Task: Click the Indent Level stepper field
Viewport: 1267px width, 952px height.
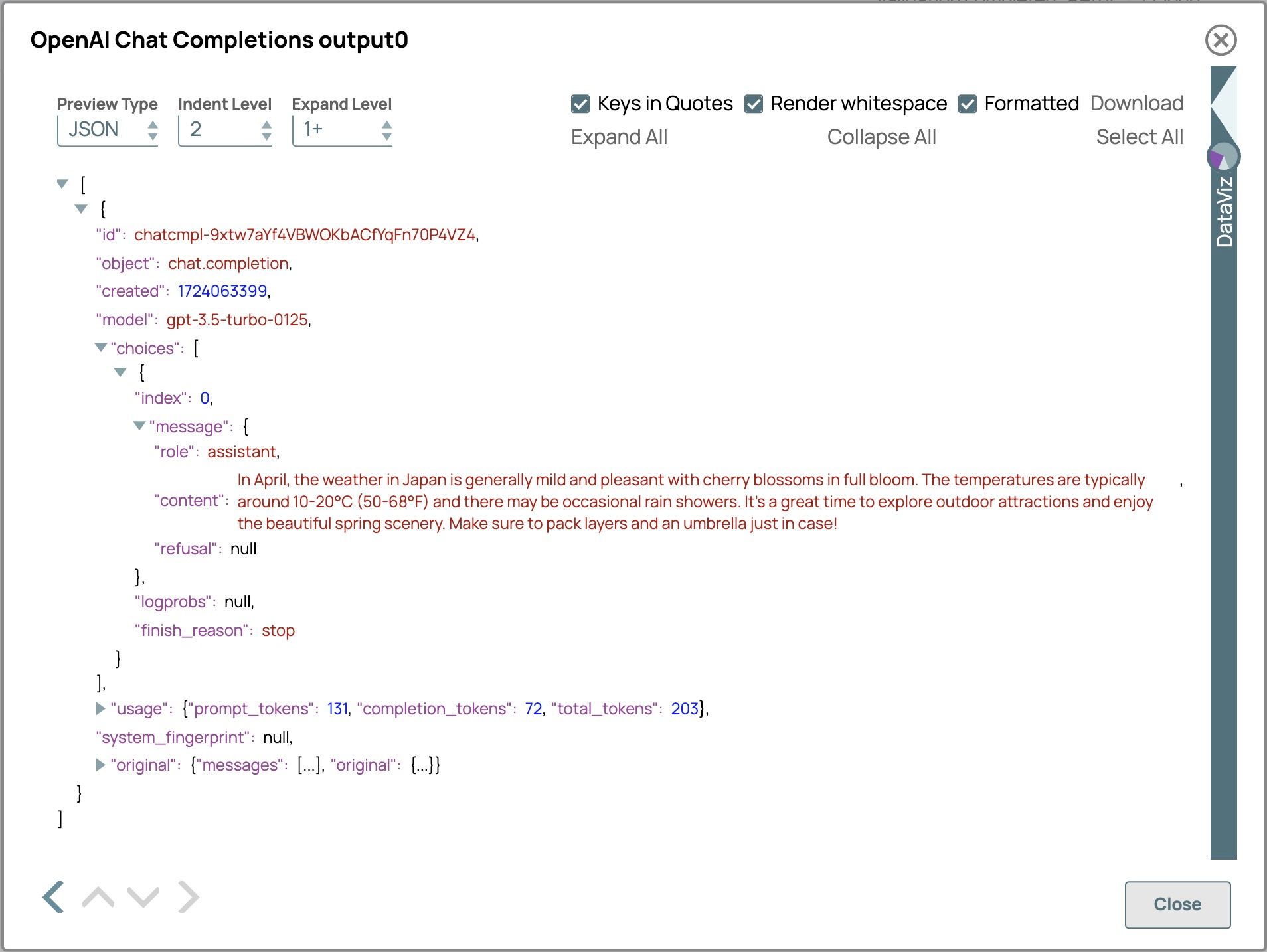Action: point(225,129)
